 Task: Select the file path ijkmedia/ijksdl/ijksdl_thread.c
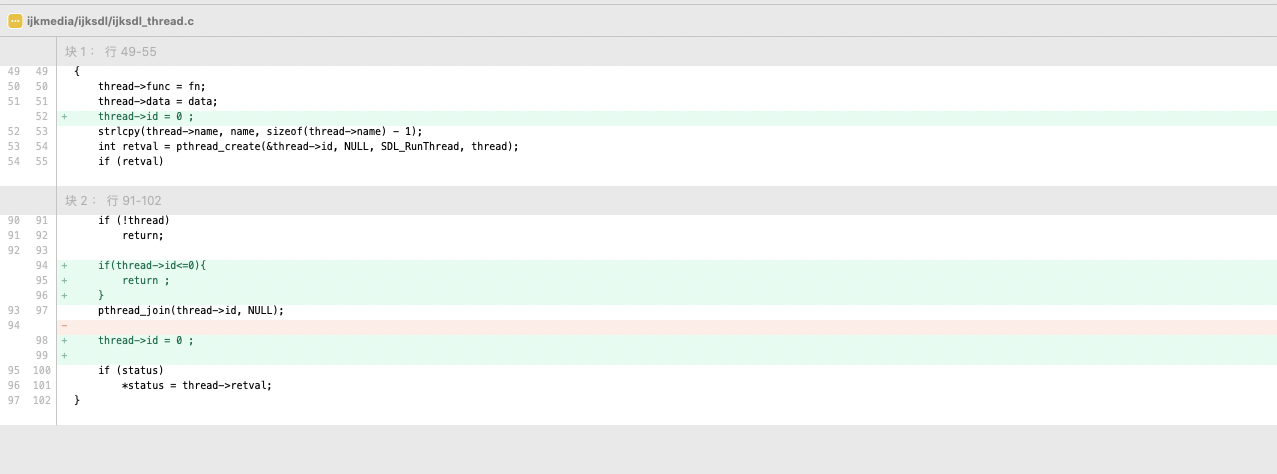tap(110, 20)
